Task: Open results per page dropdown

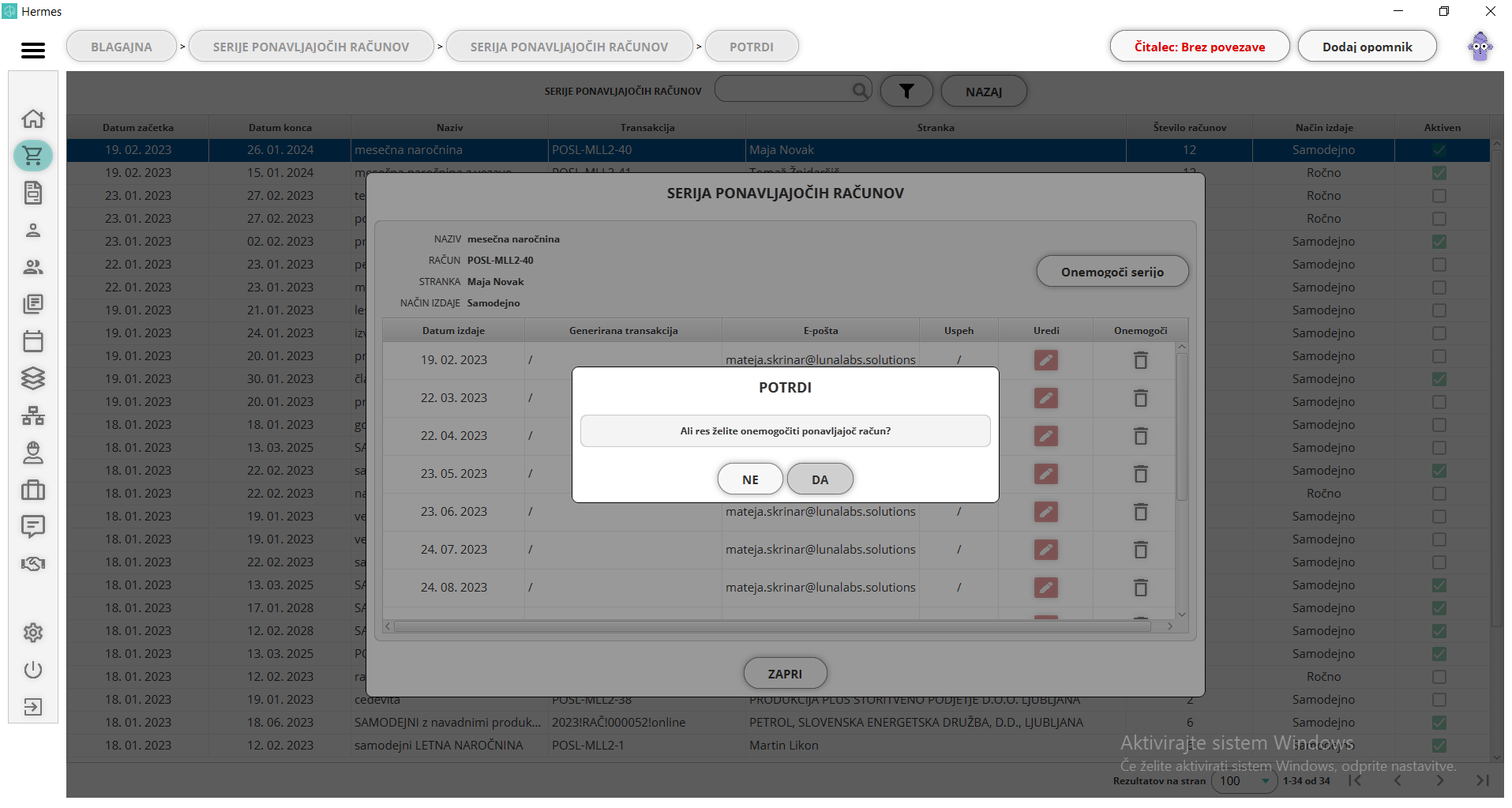Action: click(x=1244, y=781)
